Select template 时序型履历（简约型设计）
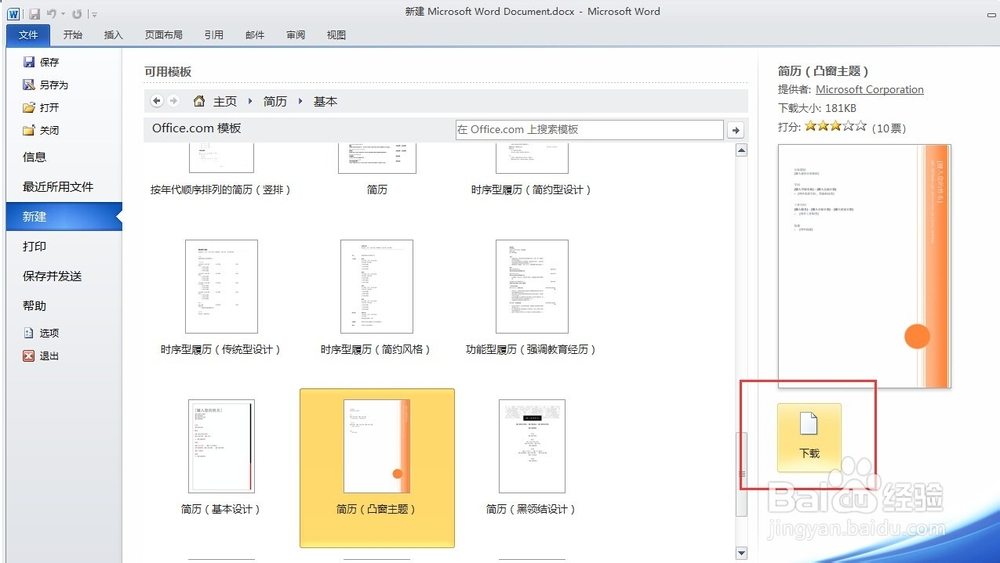Screen dimensions: 1000x563 (531, 169)
